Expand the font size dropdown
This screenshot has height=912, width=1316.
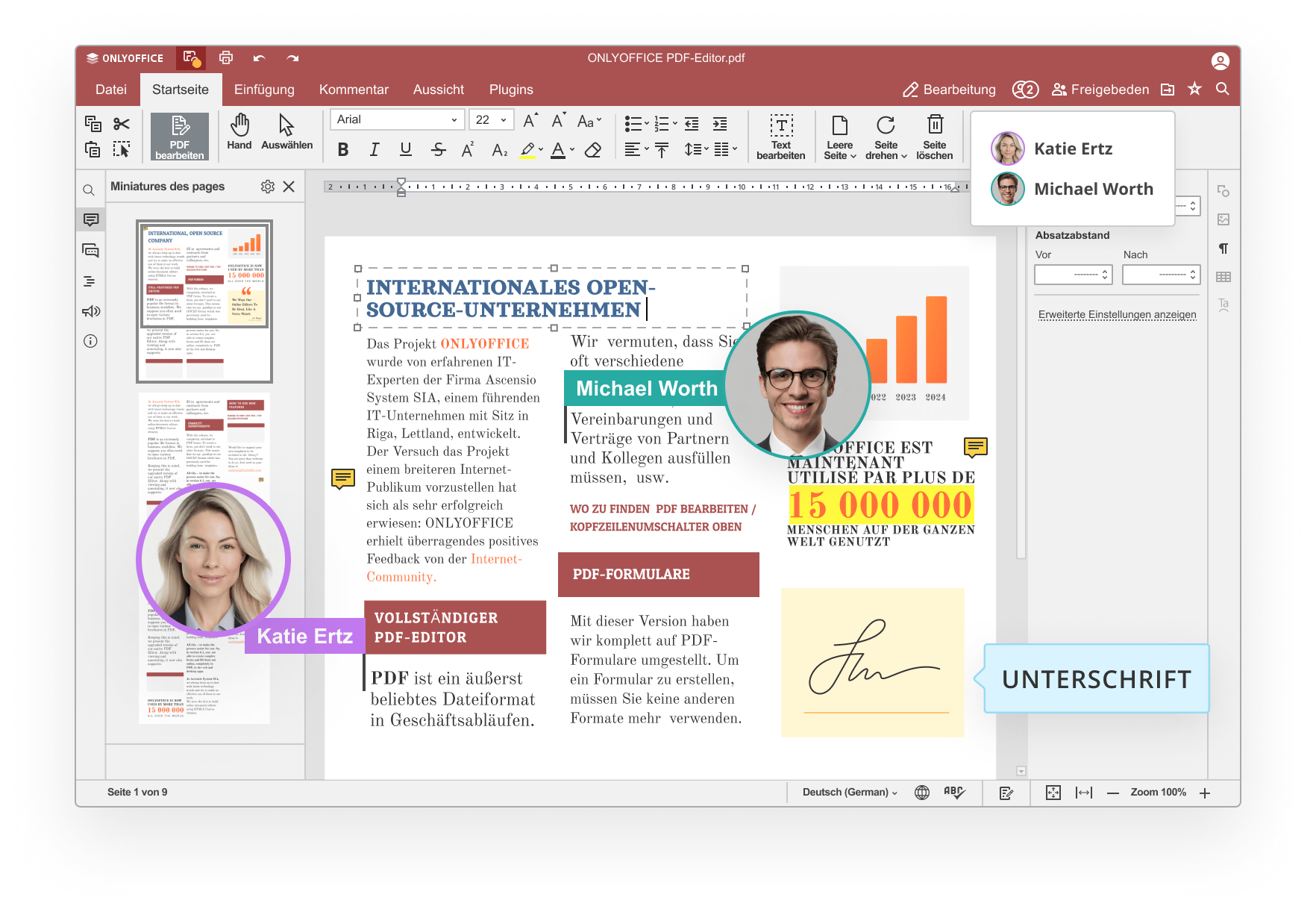pos(504,119)
